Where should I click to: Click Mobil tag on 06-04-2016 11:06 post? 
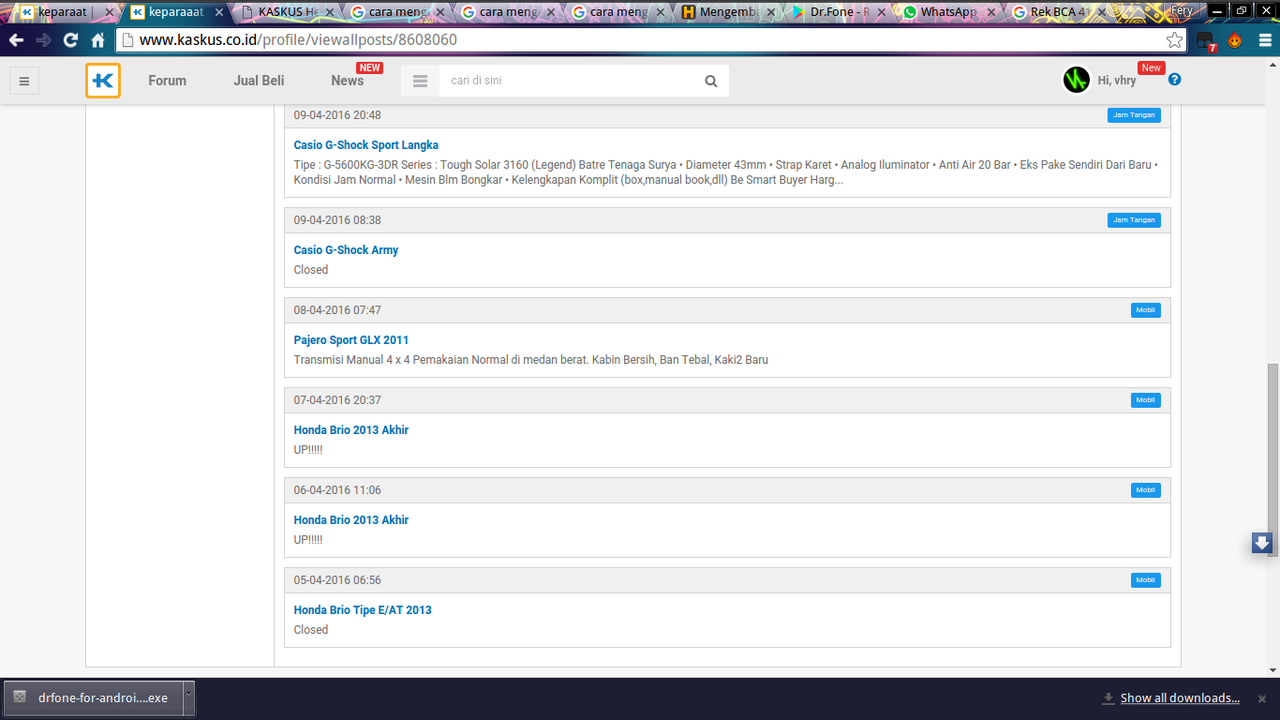coord(1146,490)
